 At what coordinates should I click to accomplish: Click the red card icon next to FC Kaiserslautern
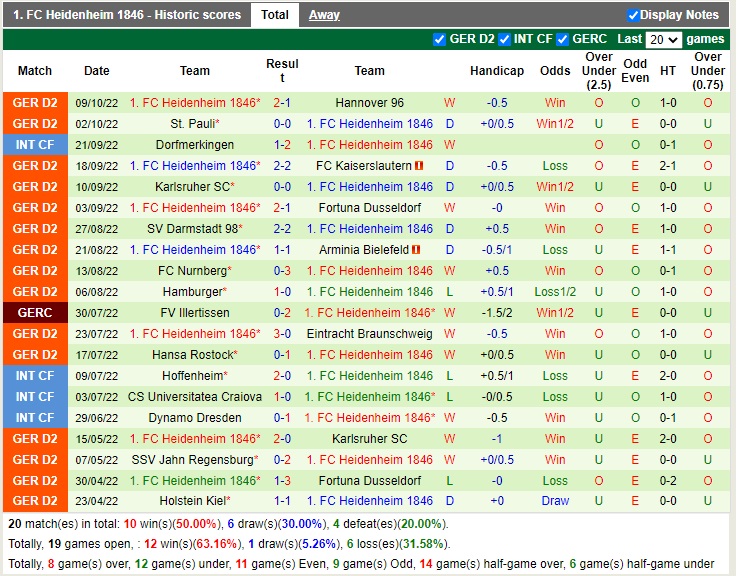[x=419, y=166]
